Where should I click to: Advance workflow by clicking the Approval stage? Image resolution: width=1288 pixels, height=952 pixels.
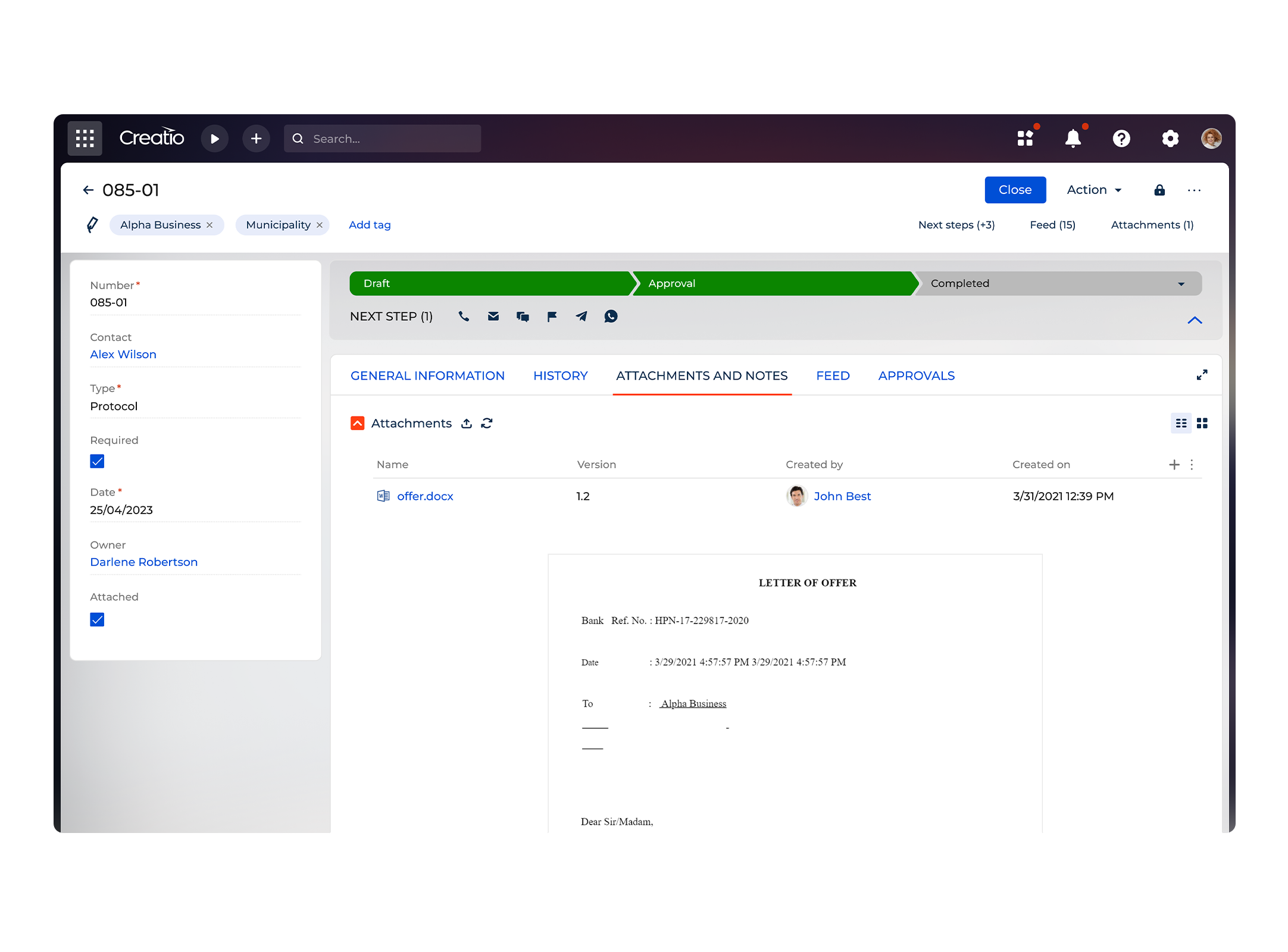671,283
